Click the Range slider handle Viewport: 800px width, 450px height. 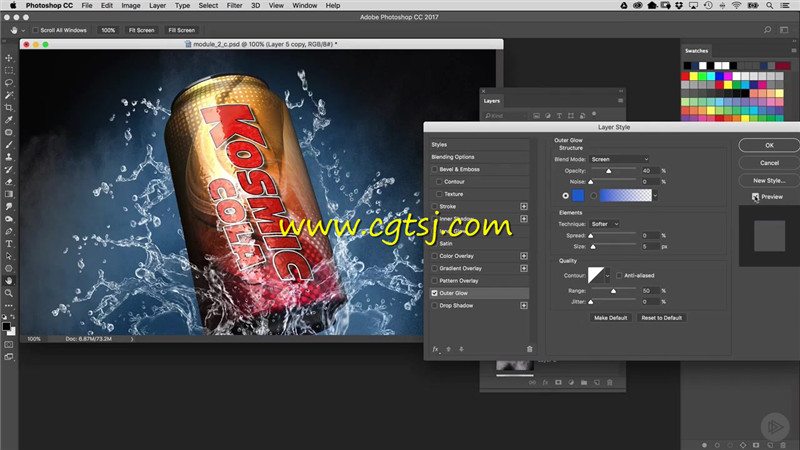613,291
